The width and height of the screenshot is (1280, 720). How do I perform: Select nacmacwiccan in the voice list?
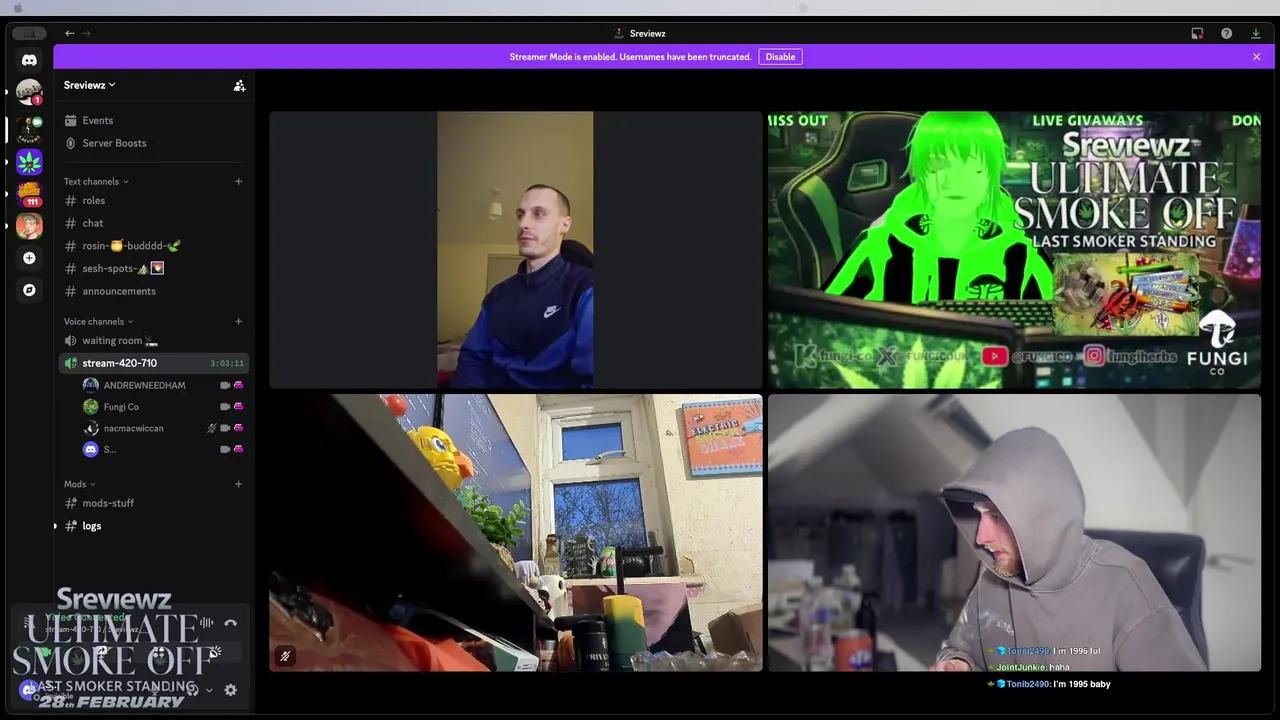(x=163, y=428)
